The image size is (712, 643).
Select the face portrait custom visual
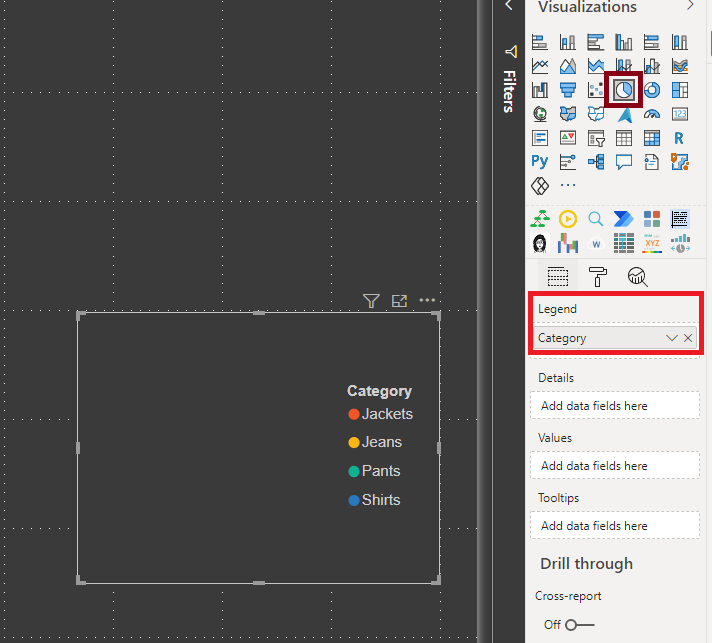click(539, 243)
